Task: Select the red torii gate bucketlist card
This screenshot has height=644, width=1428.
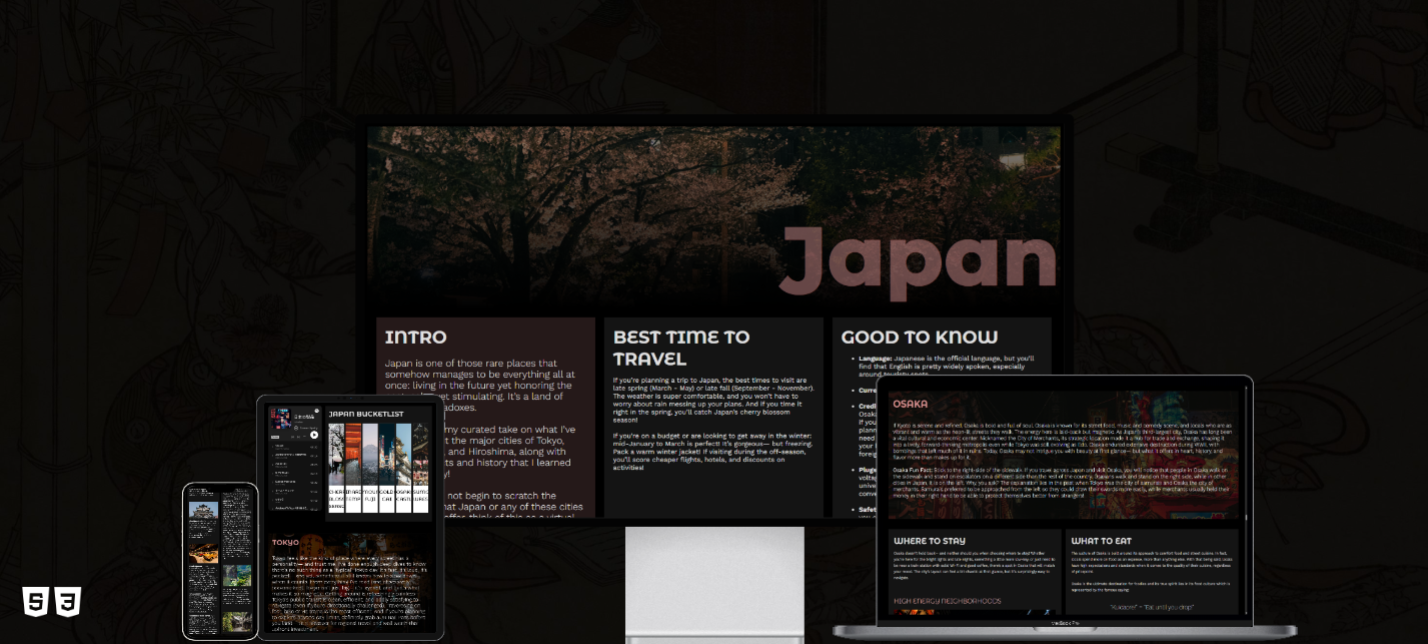Action: 353,467
